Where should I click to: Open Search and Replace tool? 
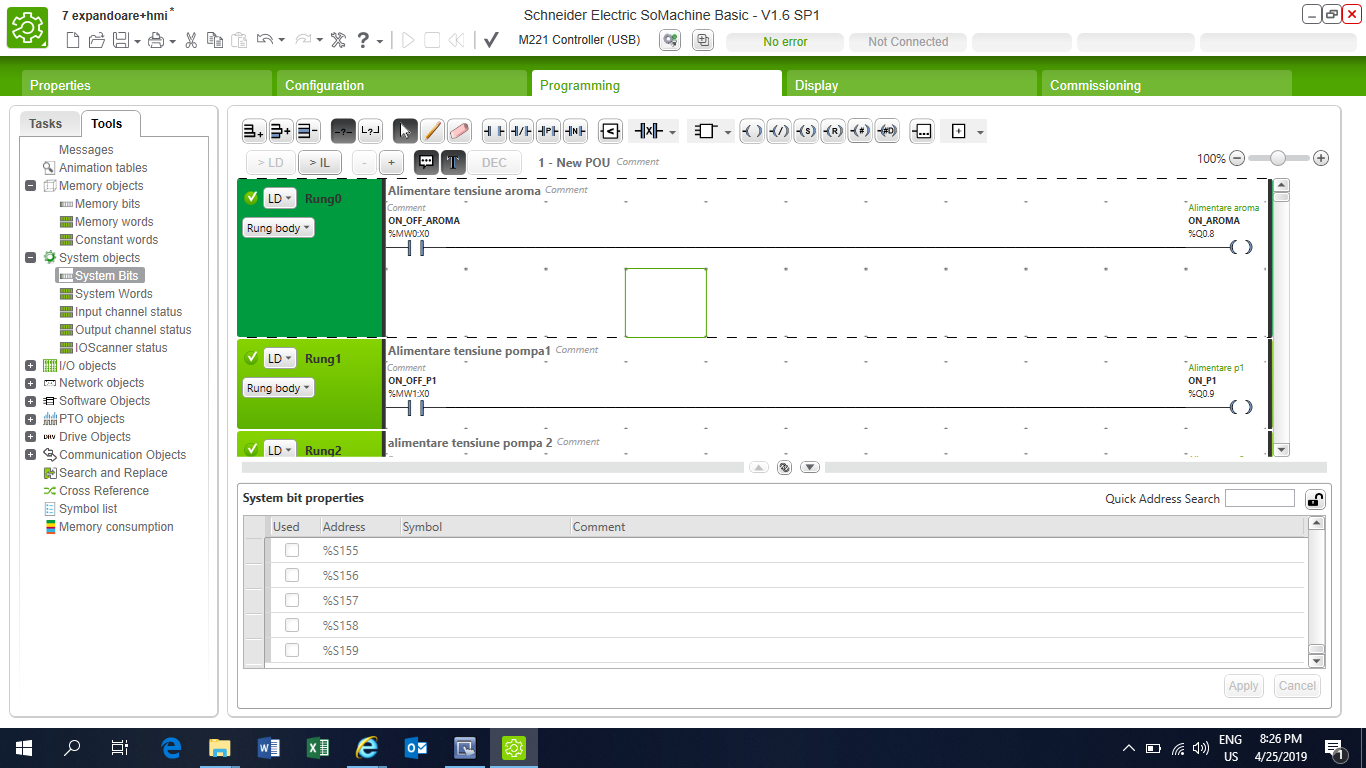[113, 473]
